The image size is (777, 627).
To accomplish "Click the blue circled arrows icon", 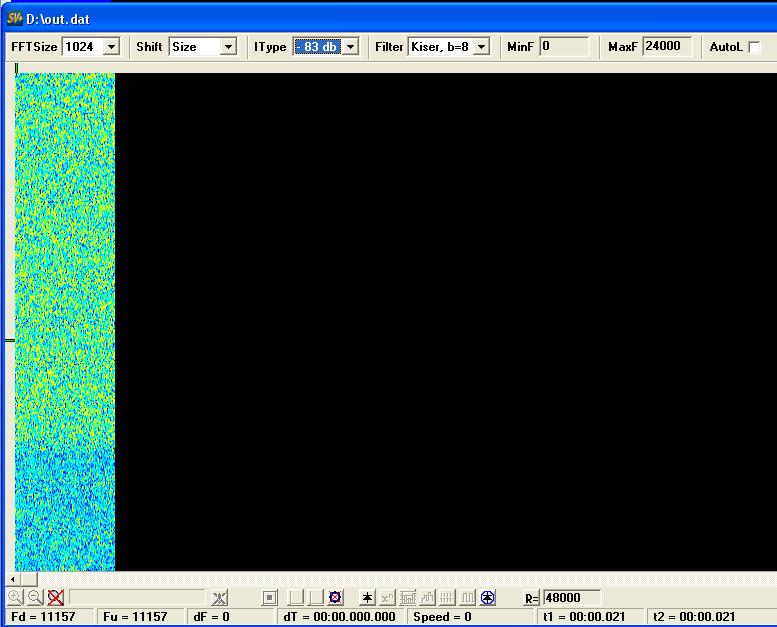I will point(488,598).
